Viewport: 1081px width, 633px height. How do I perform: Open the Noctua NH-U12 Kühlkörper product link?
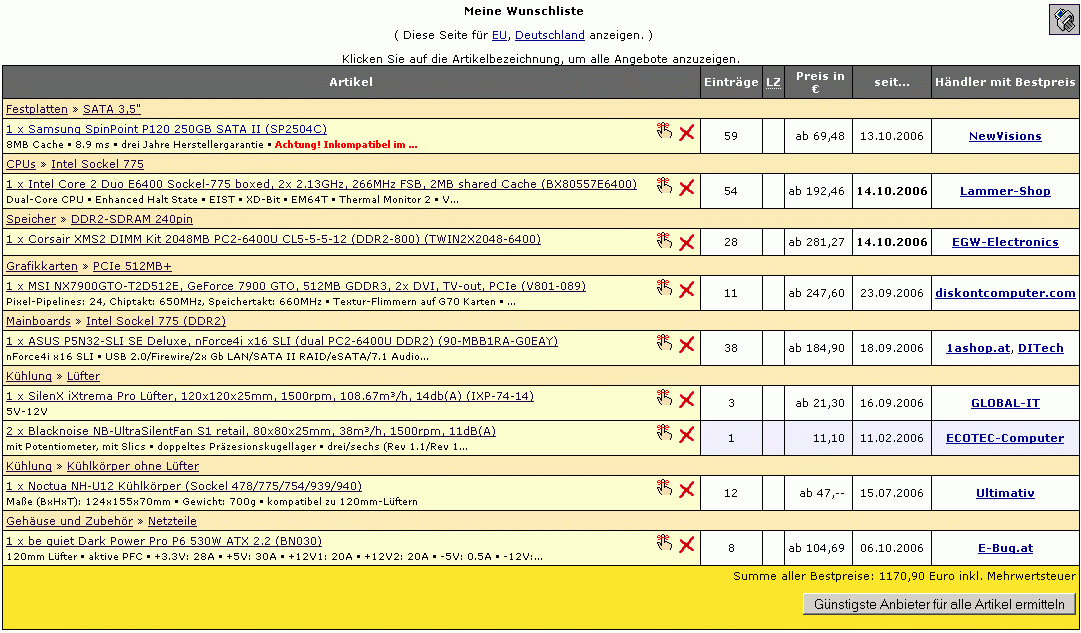pos(184,486)
